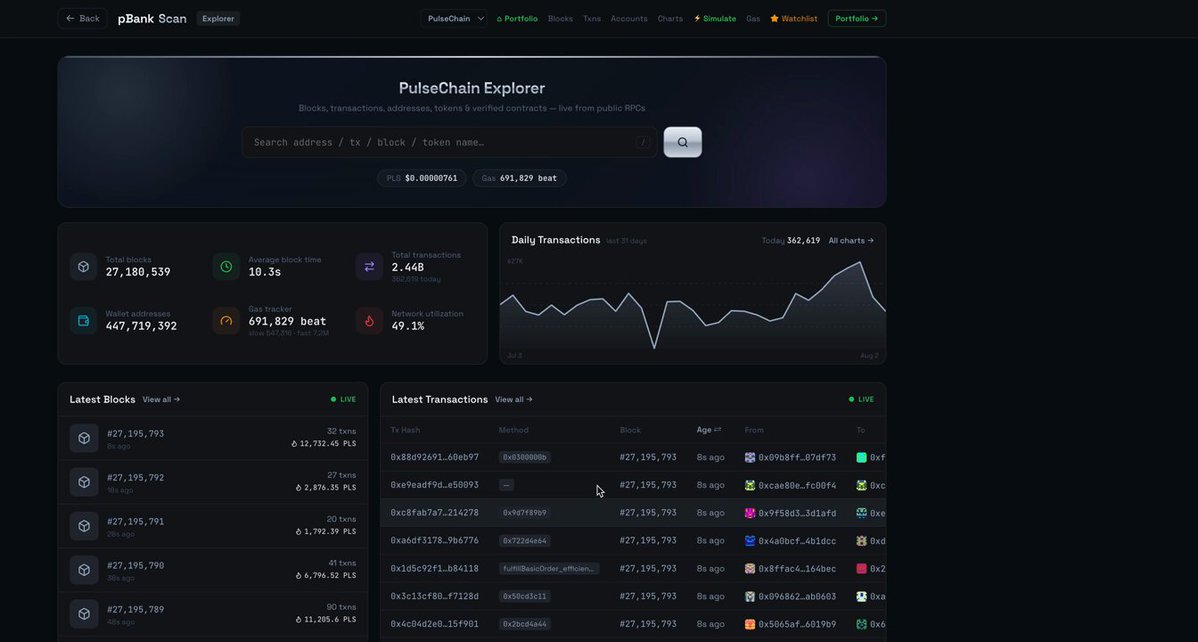Click the Wallet addresses wallet icon
The height and width of the screenshot is (642, 1198).
click(84, 321)
